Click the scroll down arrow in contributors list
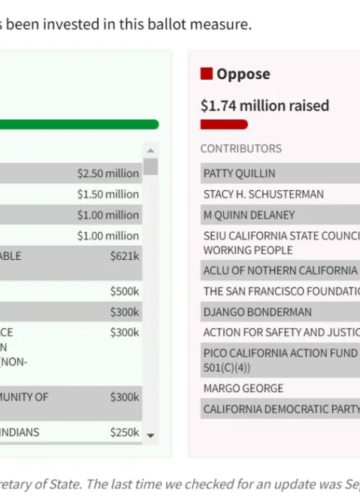The height and width of the screenshot is (504, 360). click(151, 436)
